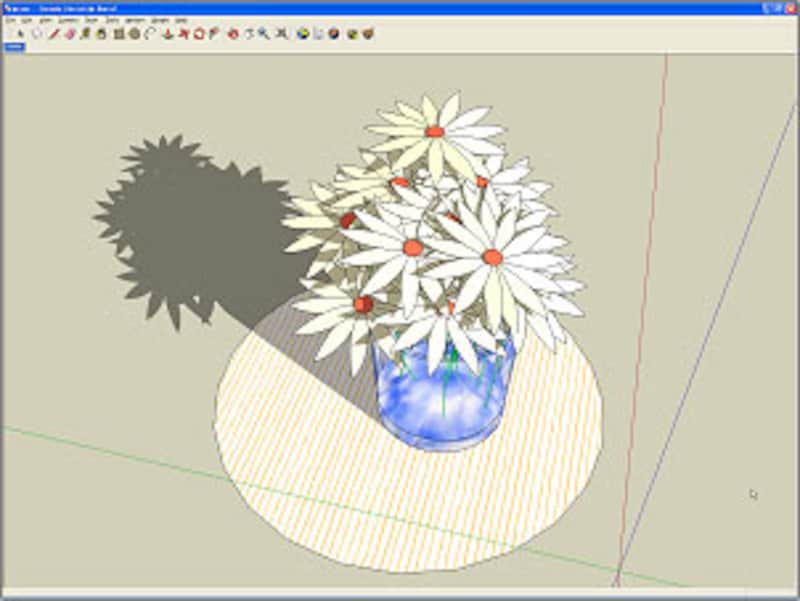Choose the Move tool with red arrows
800x601 pixels.
click(183, 34)
